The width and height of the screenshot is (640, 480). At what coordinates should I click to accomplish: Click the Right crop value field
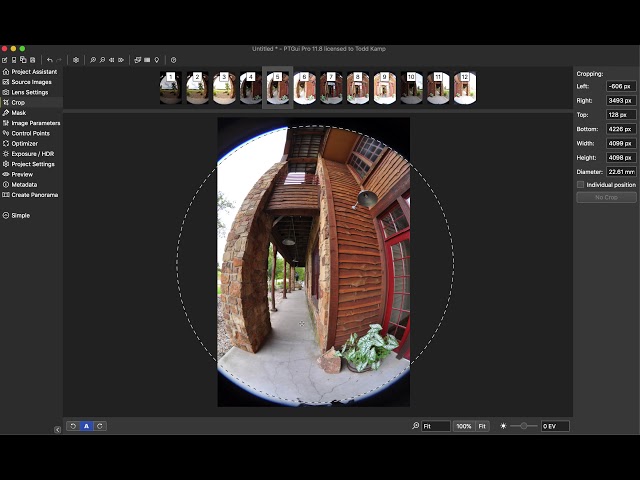point(621,100)
